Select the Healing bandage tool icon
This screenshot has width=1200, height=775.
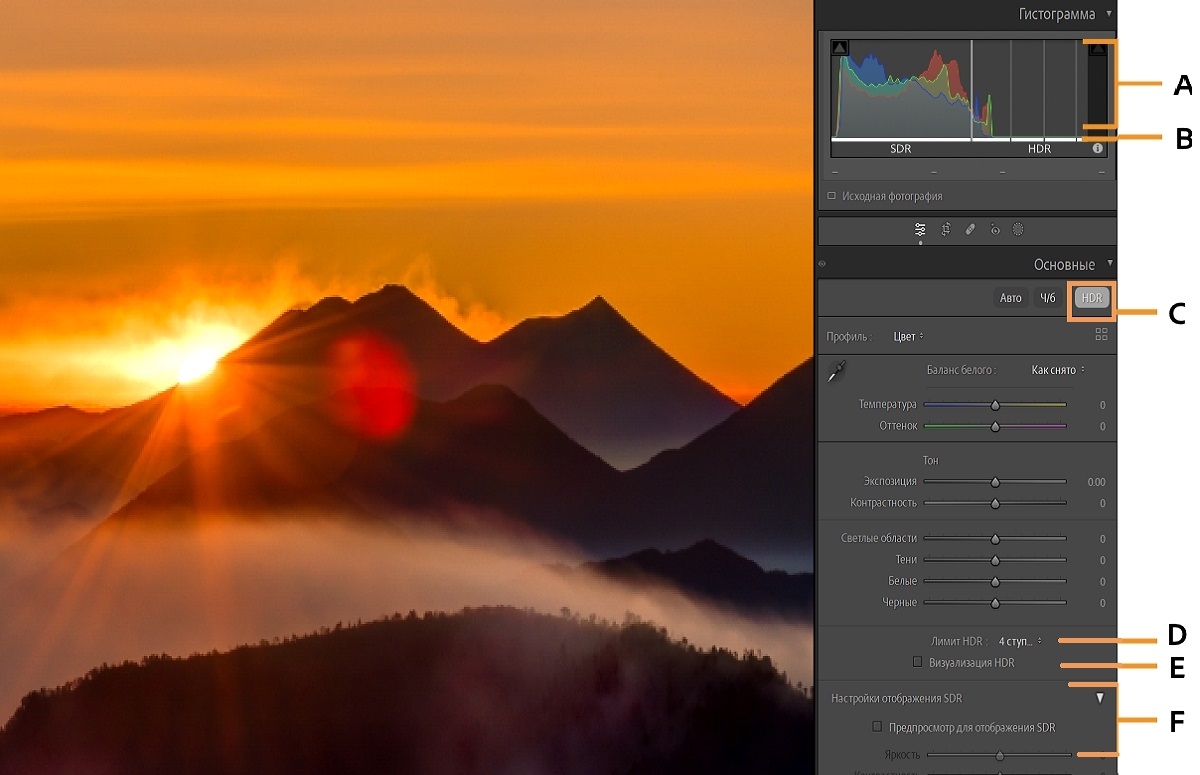coord(970,229)
